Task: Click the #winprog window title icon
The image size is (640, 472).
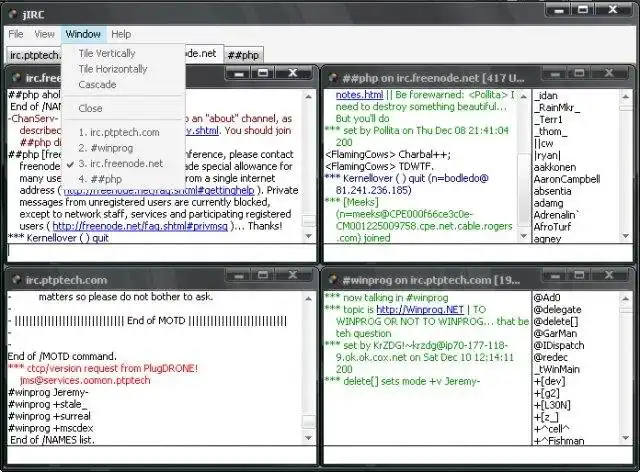Action: (x=333, y=280)
